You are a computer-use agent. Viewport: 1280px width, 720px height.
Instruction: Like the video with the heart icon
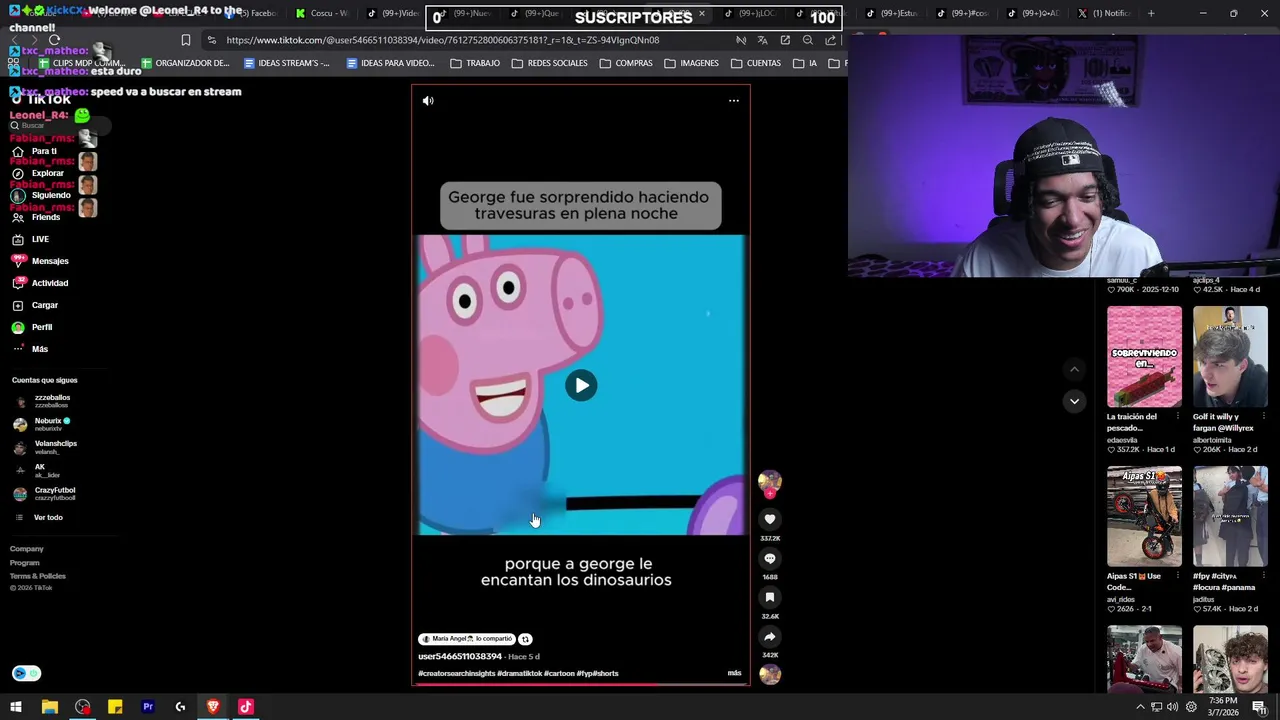(770, 519)
